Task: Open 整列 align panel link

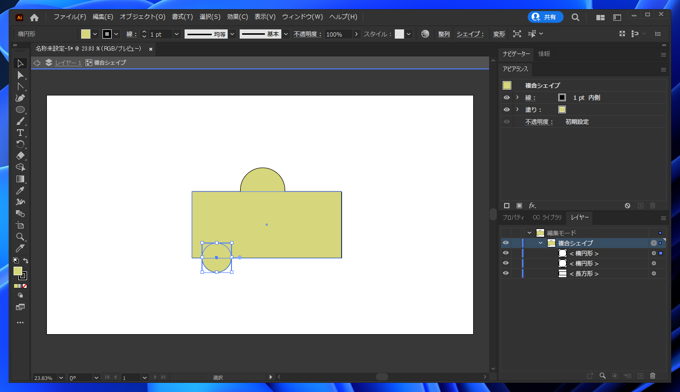Action: click(444, 34)
